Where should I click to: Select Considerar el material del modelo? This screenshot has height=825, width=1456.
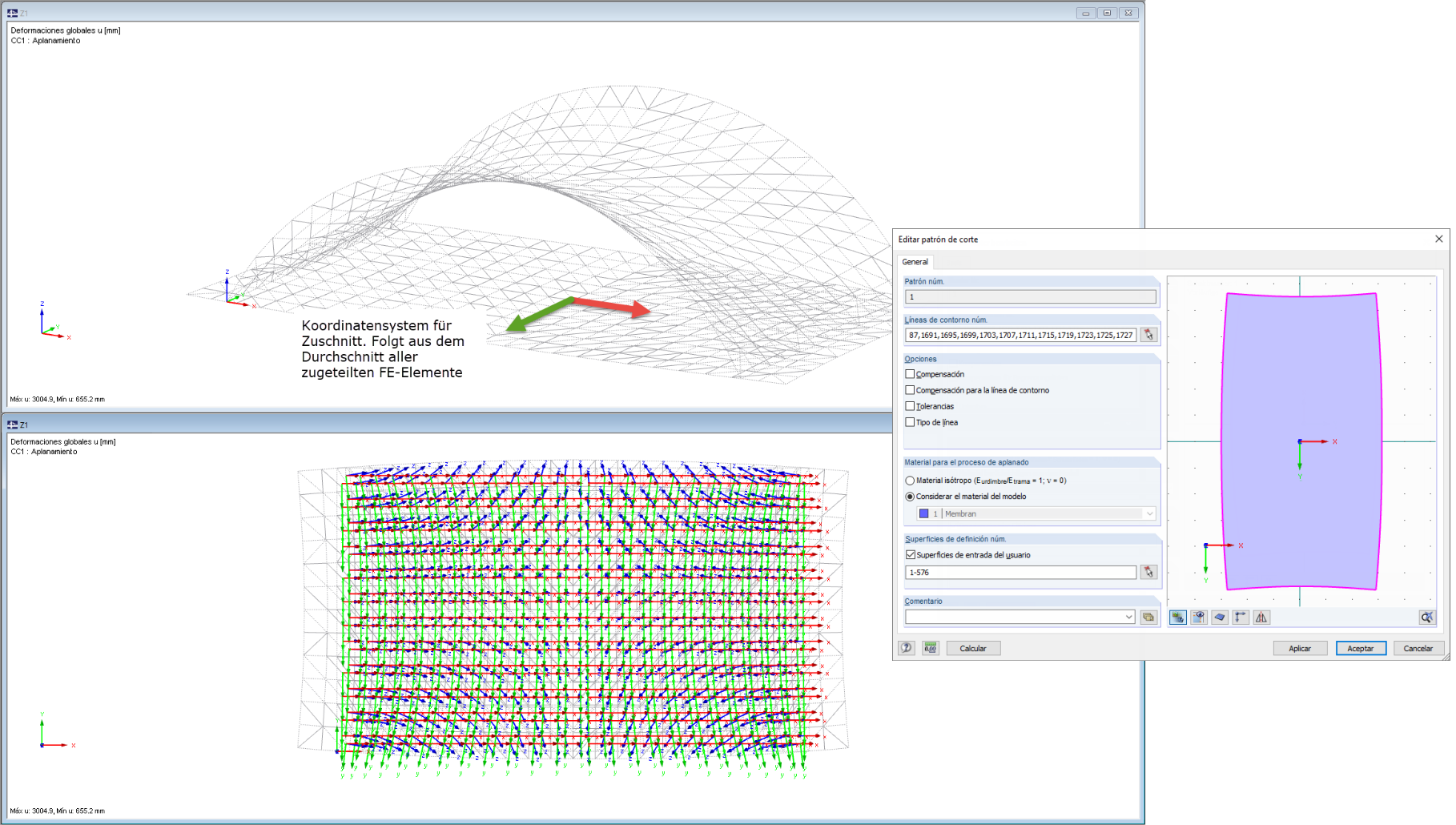pos(910,497)
